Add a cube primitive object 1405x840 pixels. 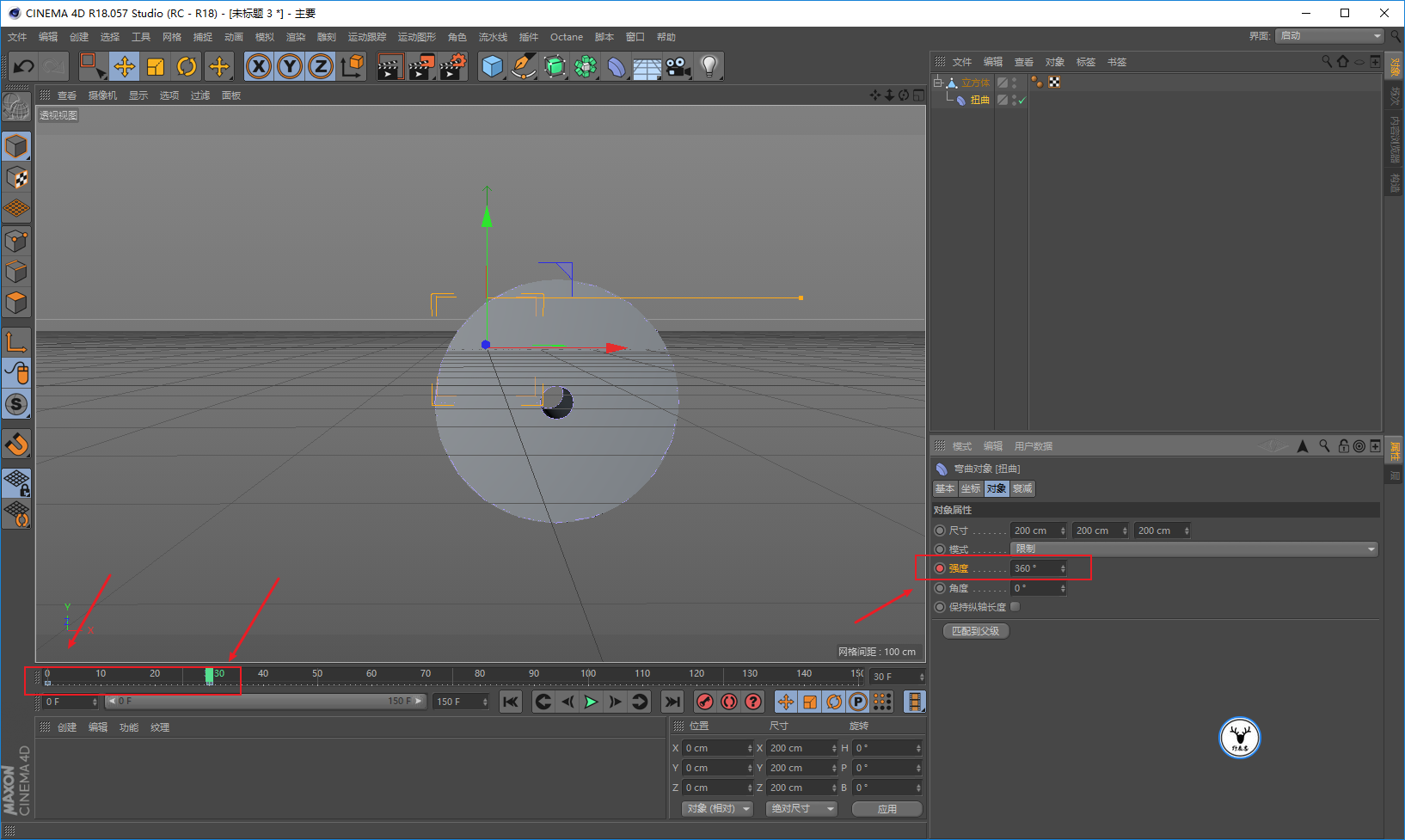(x=493, y=66)
